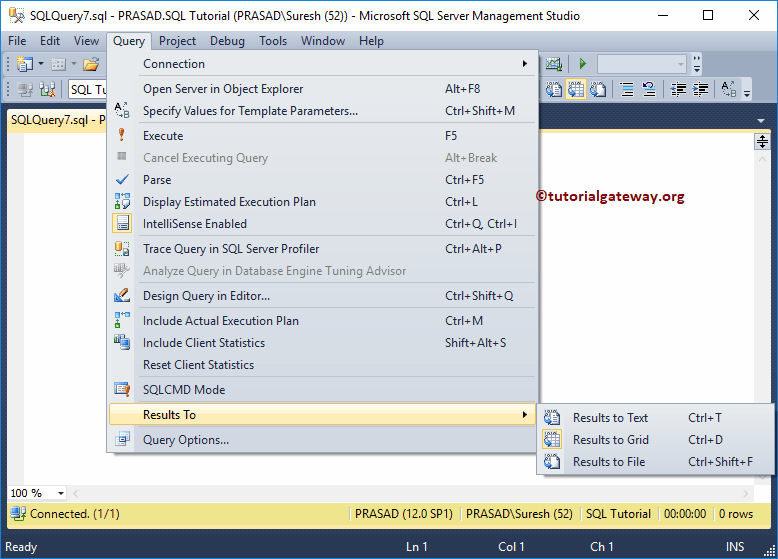The width and height of the screenshot is (778, 559).
Task: Click the Activity Monitor toolbar icon
Action: point(554,64)
